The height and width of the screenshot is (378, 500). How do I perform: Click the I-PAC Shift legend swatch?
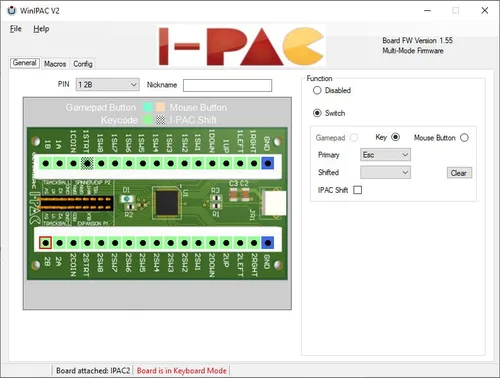[x=160, y=120]
